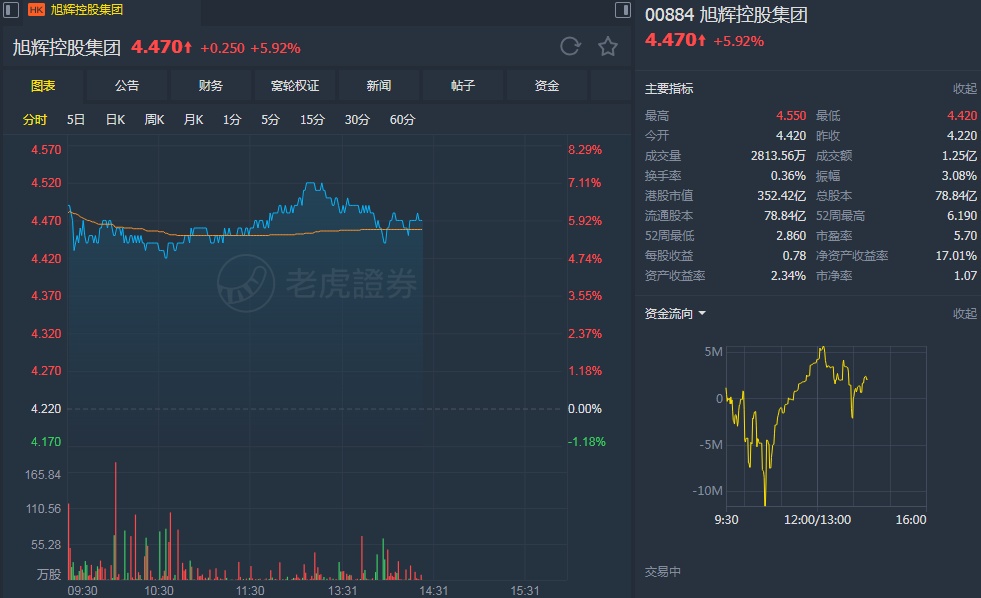981x598 pixels.
Task: Select the 日K chart period
Action: coord(115,120)
